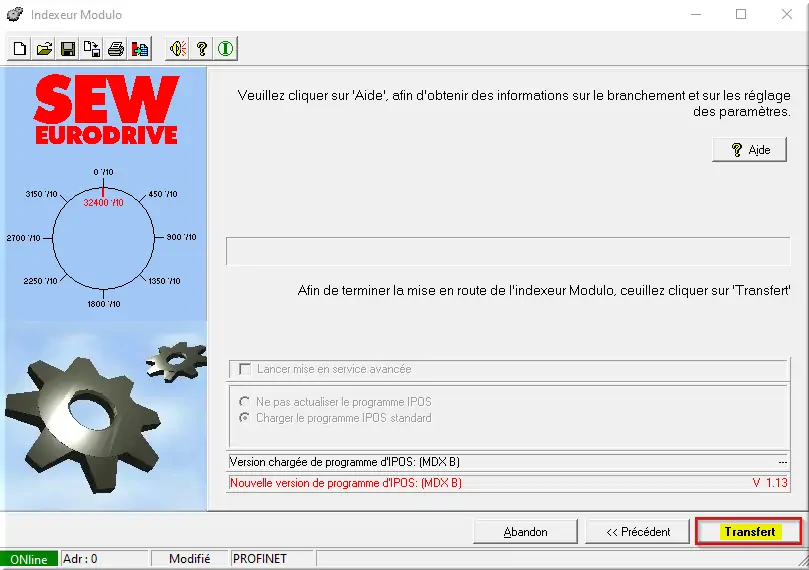809x570 pixels.
Task: Click the 0 '/10 dial label
Action: pyautogui.click(x=104, y=172)
